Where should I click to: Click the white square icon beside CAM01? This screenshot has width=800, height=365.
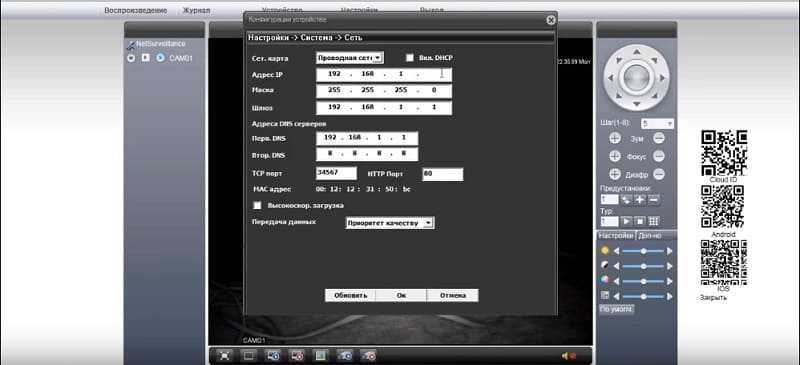[145, 58]
